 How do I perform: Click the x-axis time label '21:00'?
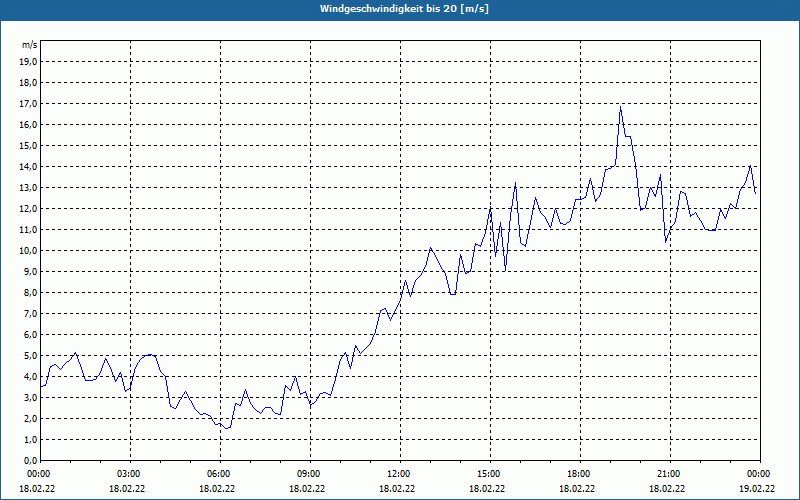(x=670, y=474)
